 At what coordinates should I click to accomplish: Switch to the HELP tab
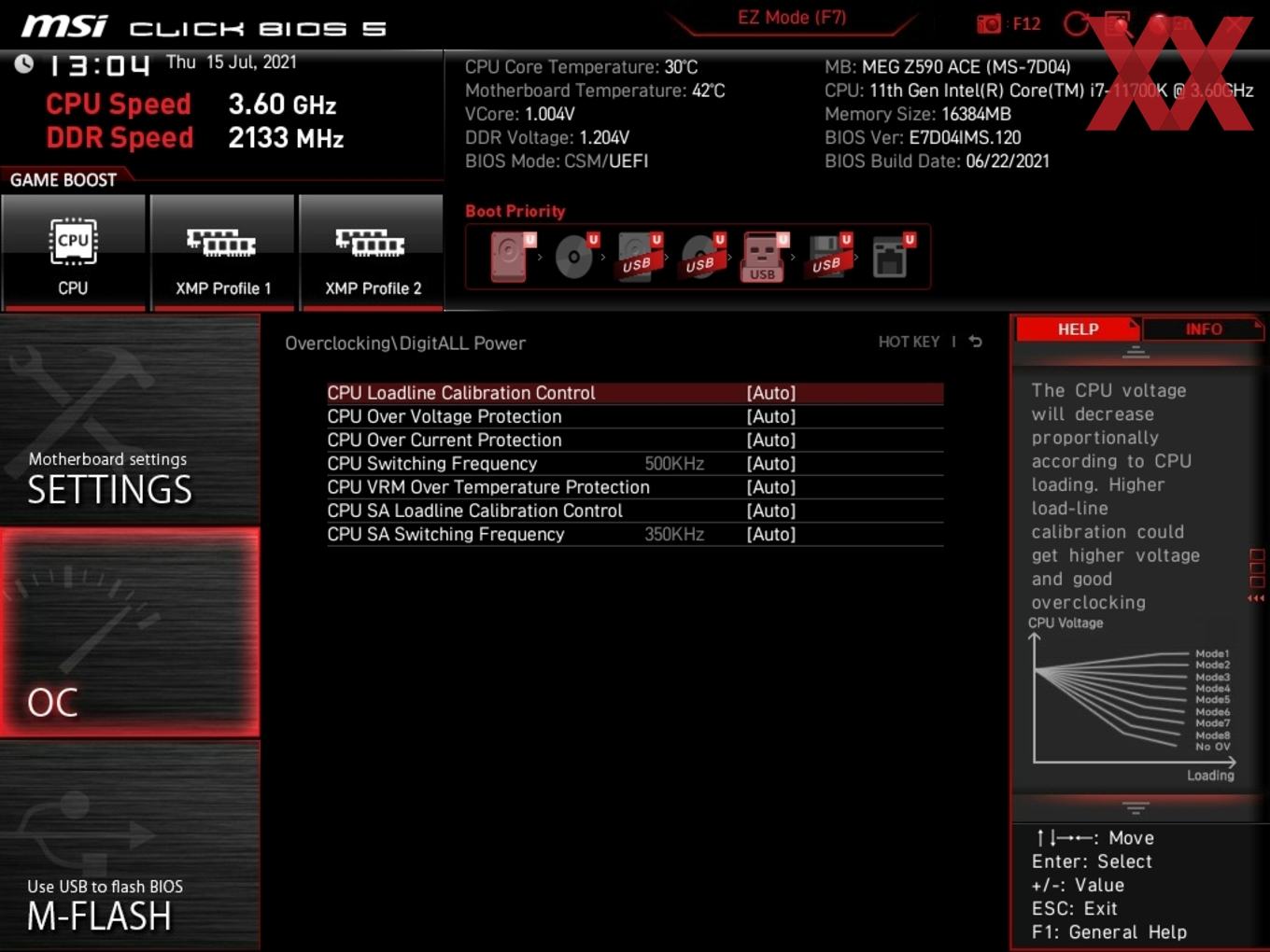click(1078, 329)
